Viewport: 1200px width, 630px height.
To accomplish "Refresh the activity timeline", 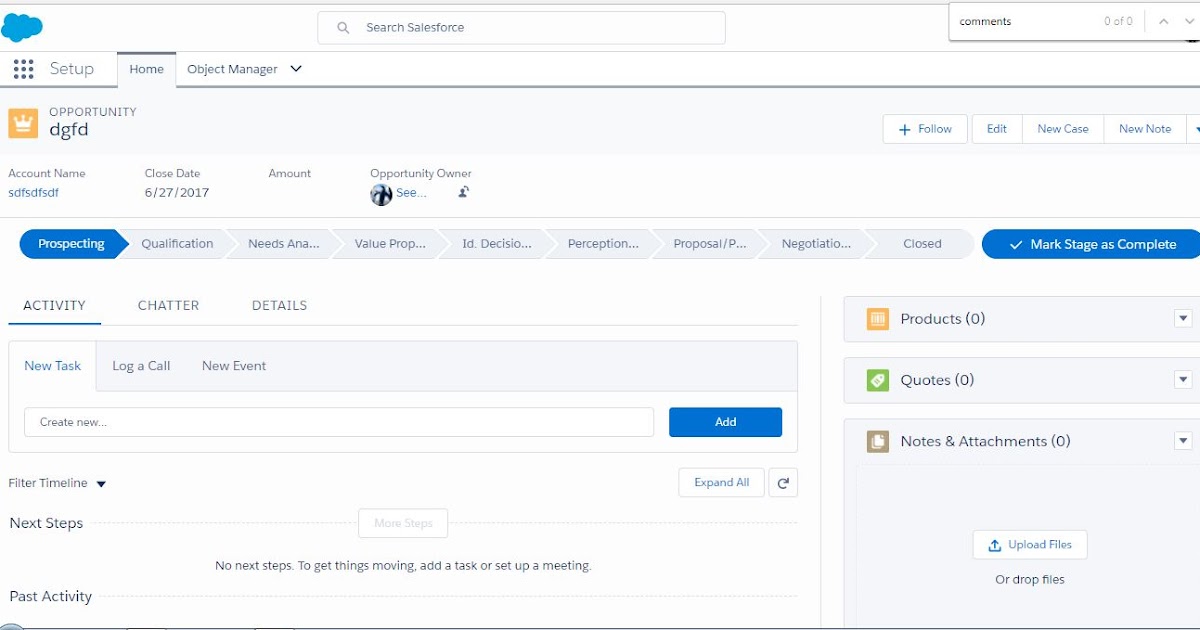I will 783,482.
